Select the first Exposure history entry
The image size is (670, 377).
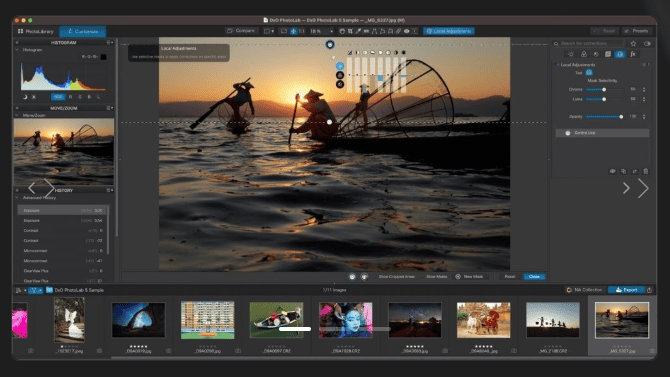62,210
